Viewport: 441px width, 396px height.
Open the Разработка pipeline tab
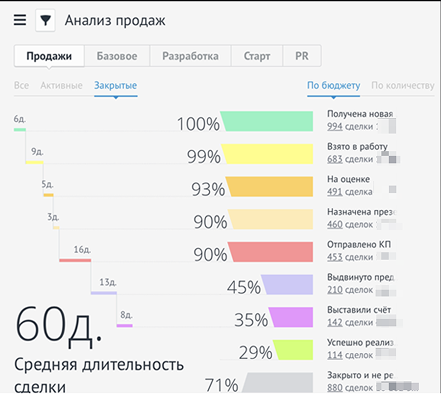pos(190,56)
